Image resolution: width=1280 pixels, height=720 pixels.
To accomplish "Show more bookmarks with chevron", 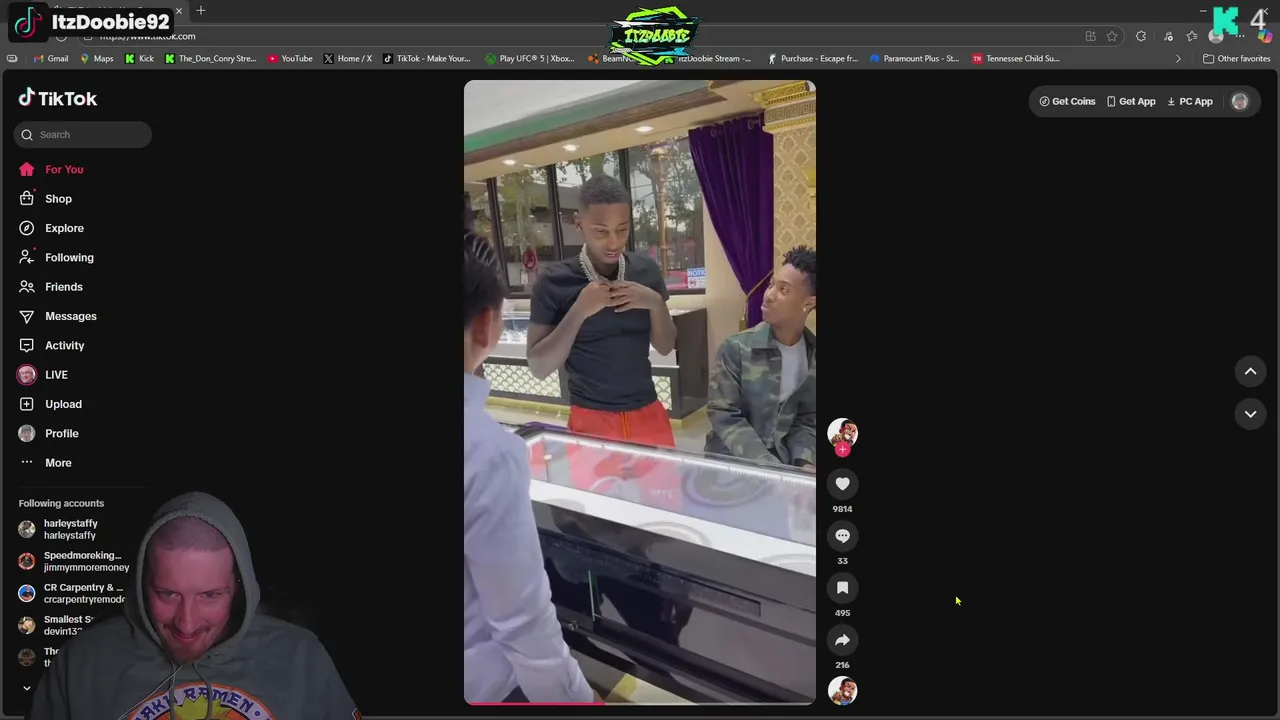I will pos(1178,59).
